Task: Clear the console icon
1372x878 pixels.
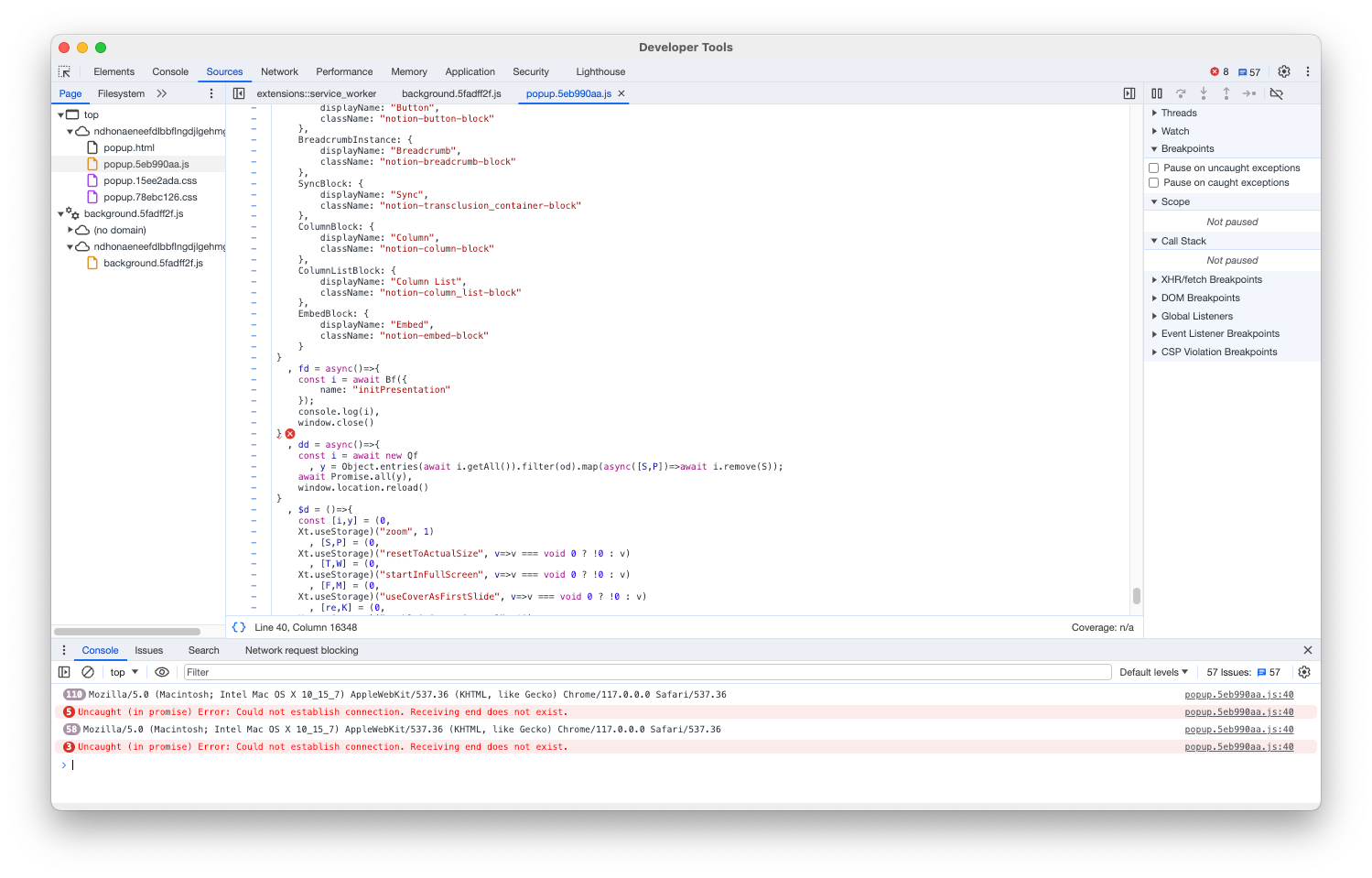Action: point(88,672)
